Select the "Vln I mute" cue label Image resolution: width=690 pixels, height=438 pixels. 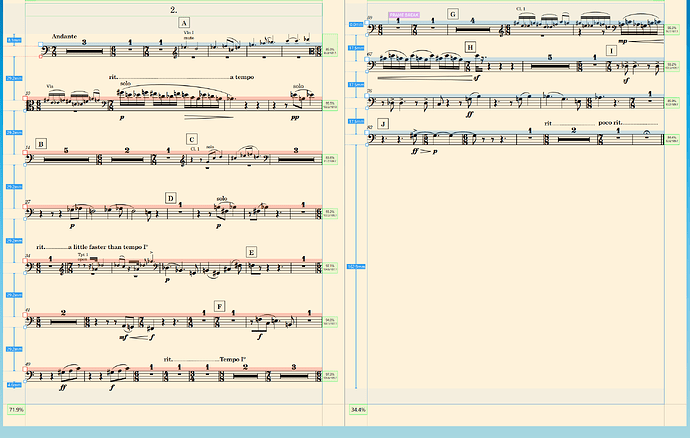click(188, 35)
